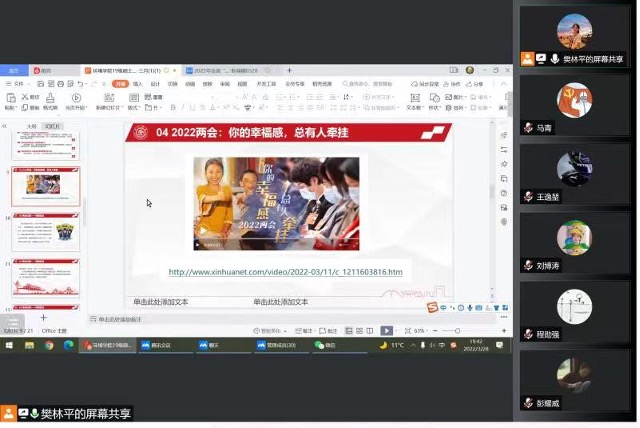Click 马青 participant tile in meeting panel
Viewport: 640px width, 428px height.
coord(574,101)
